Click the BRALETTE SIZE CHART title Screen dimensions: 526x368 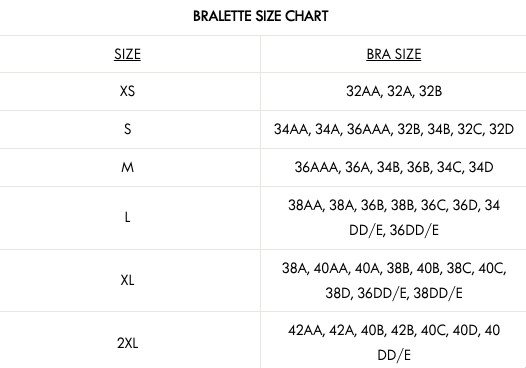pyautogui.click(x=261, y=16)
